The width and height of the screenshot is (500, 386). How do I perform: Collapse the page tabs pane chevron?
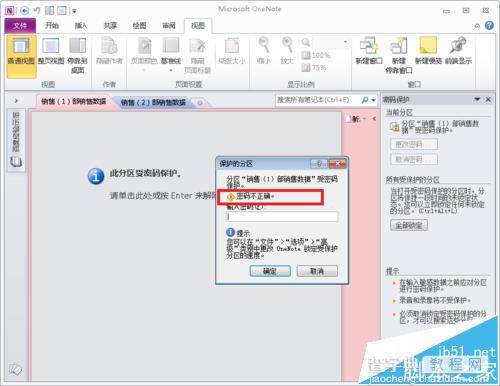click(374, 119)
